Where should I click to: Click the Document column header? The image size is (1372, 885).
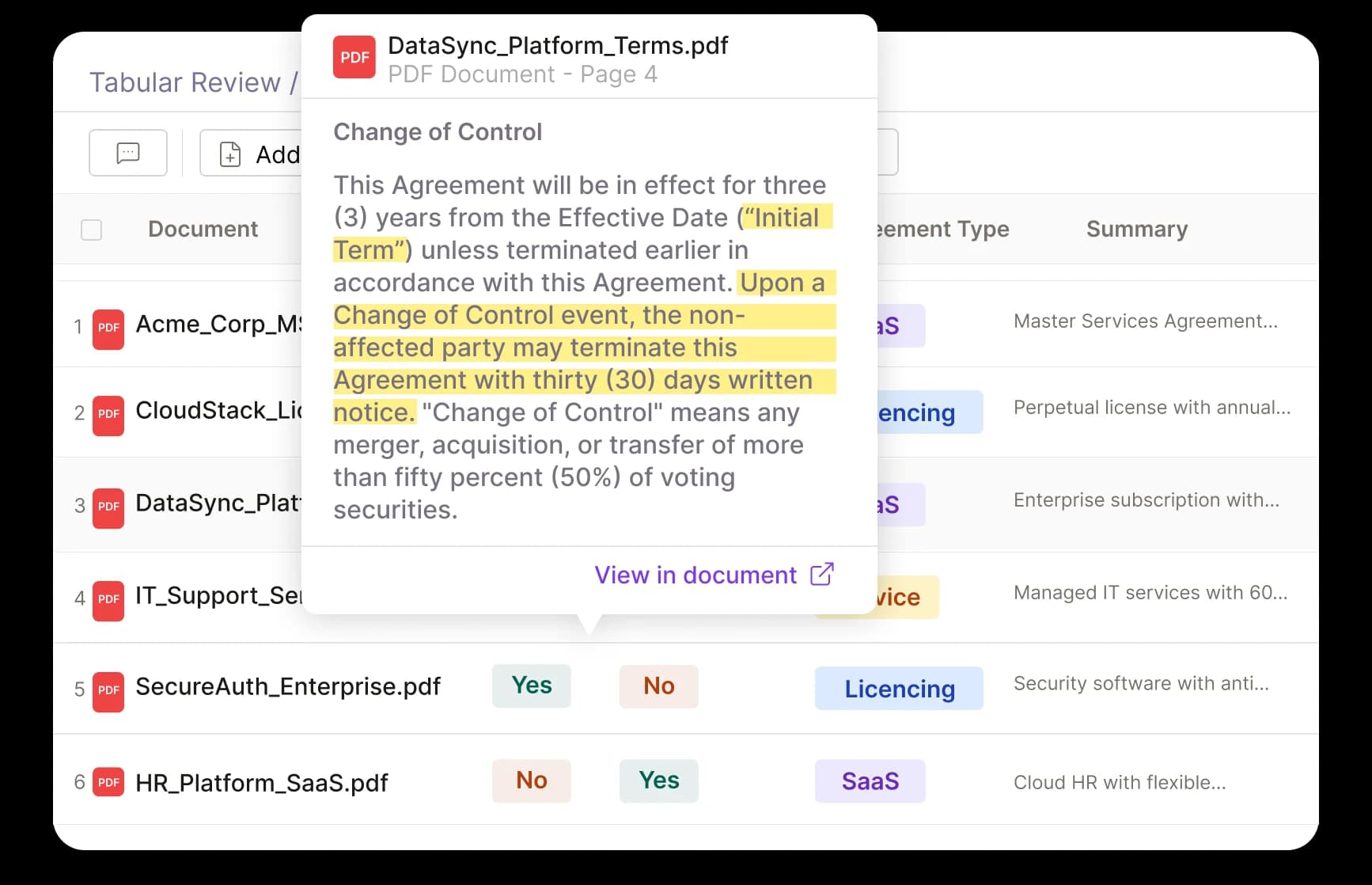(203, 230)
